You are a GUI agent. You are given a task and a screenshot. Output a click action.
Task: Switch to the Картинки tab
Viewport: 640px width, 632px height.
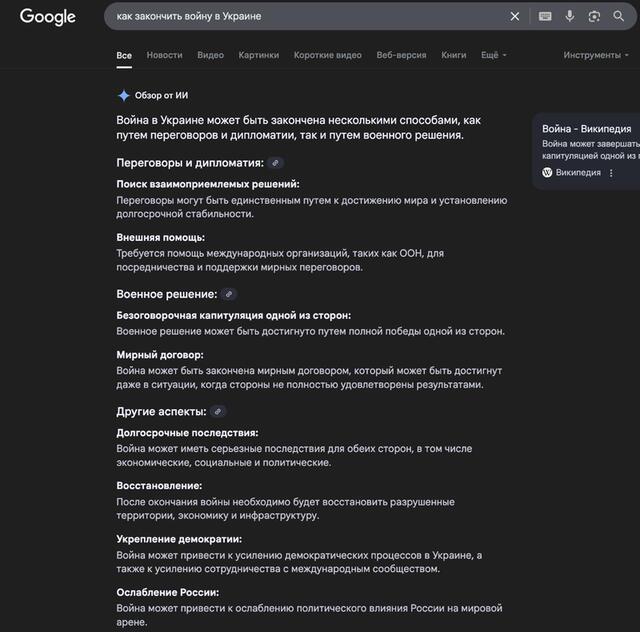(259, 55)
